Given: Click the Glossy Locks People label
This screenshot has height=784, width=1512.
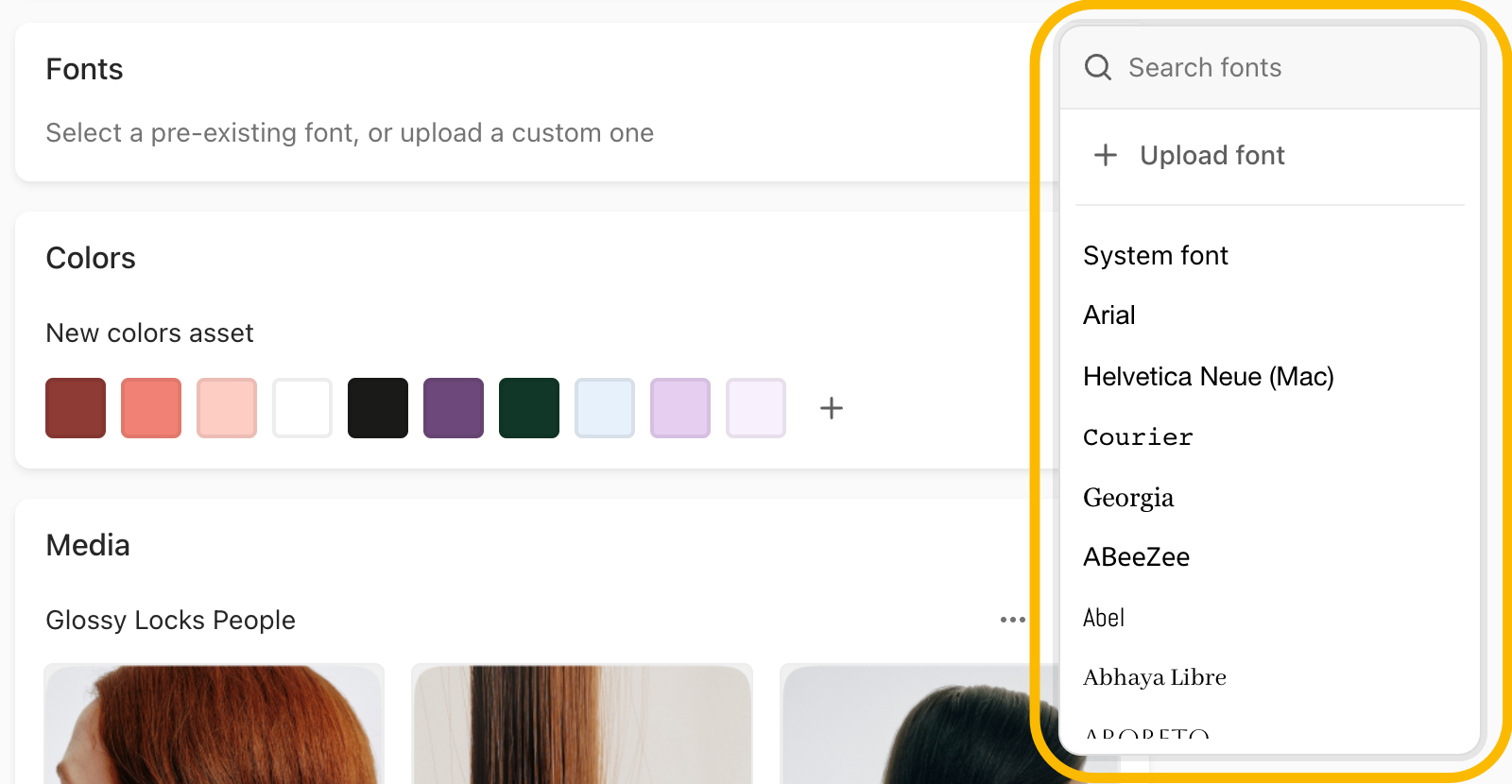Looking at the screenshot, I should pyautogui.click(x=170, y=620).
